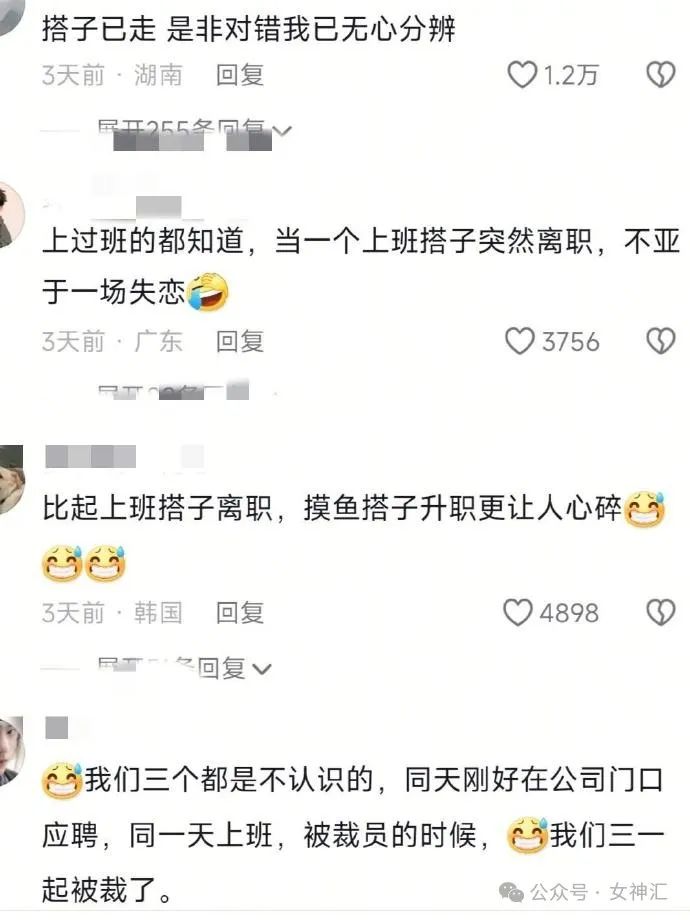Dislike the Hunan comment via broken heart

tap(661, 75)
